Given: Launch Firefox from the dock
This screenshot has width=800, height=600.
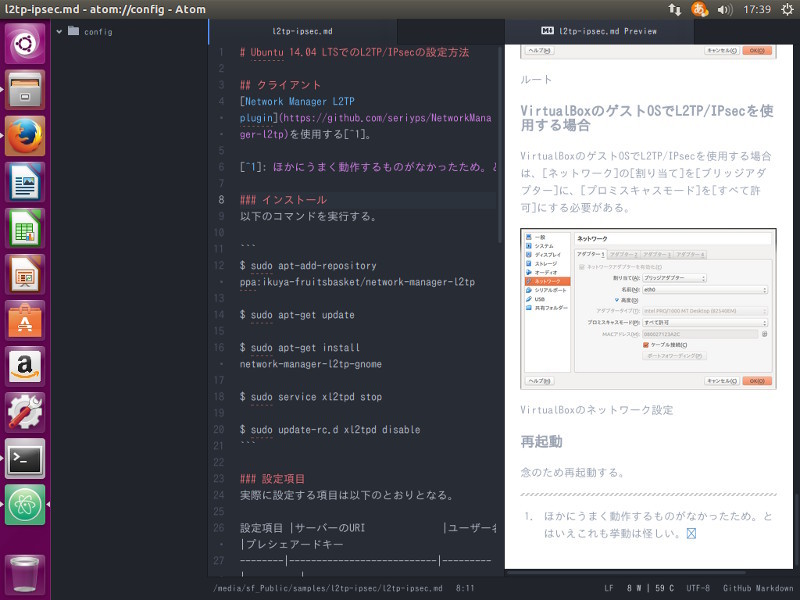Looking at the screenshot, I should pyautogui.click(x=25, y=136).
